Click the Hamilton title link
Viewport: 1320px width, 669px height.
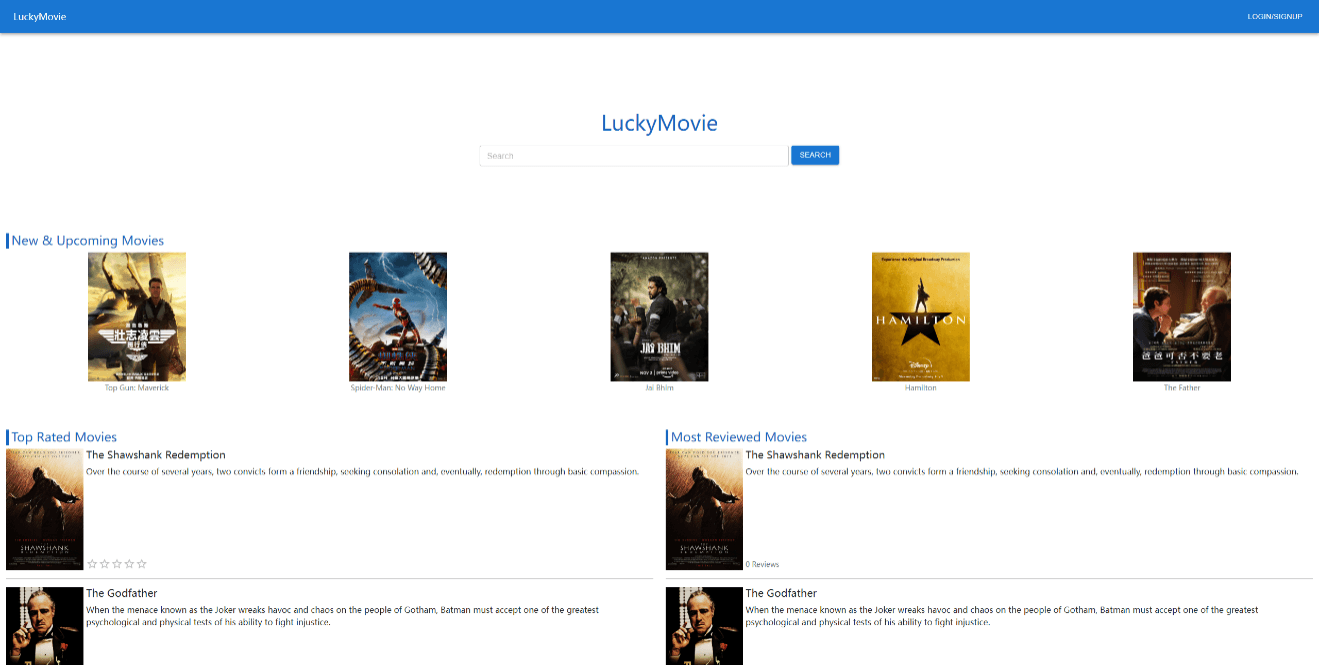(x=921, y=388)
